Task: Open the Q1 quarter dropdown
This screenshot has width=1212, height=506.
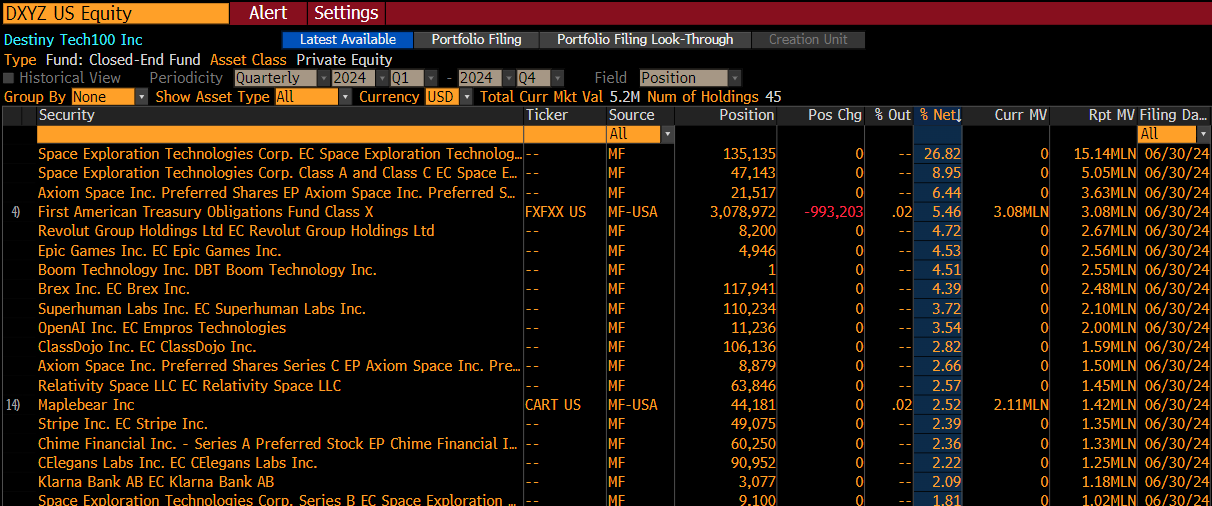Action: (x=414, y=78)
